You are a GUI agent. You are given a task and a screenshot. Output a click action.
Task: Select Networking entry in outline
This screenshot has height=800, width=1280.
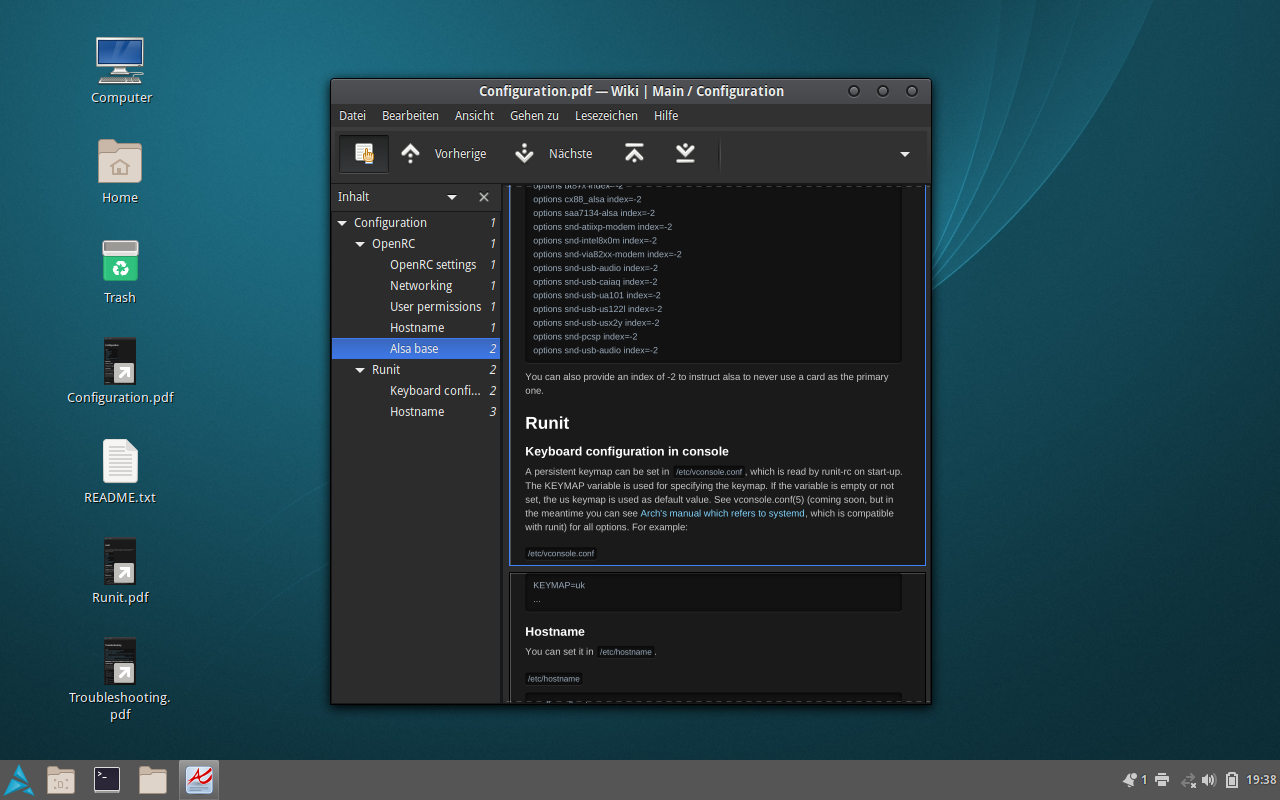pos(416,286)
